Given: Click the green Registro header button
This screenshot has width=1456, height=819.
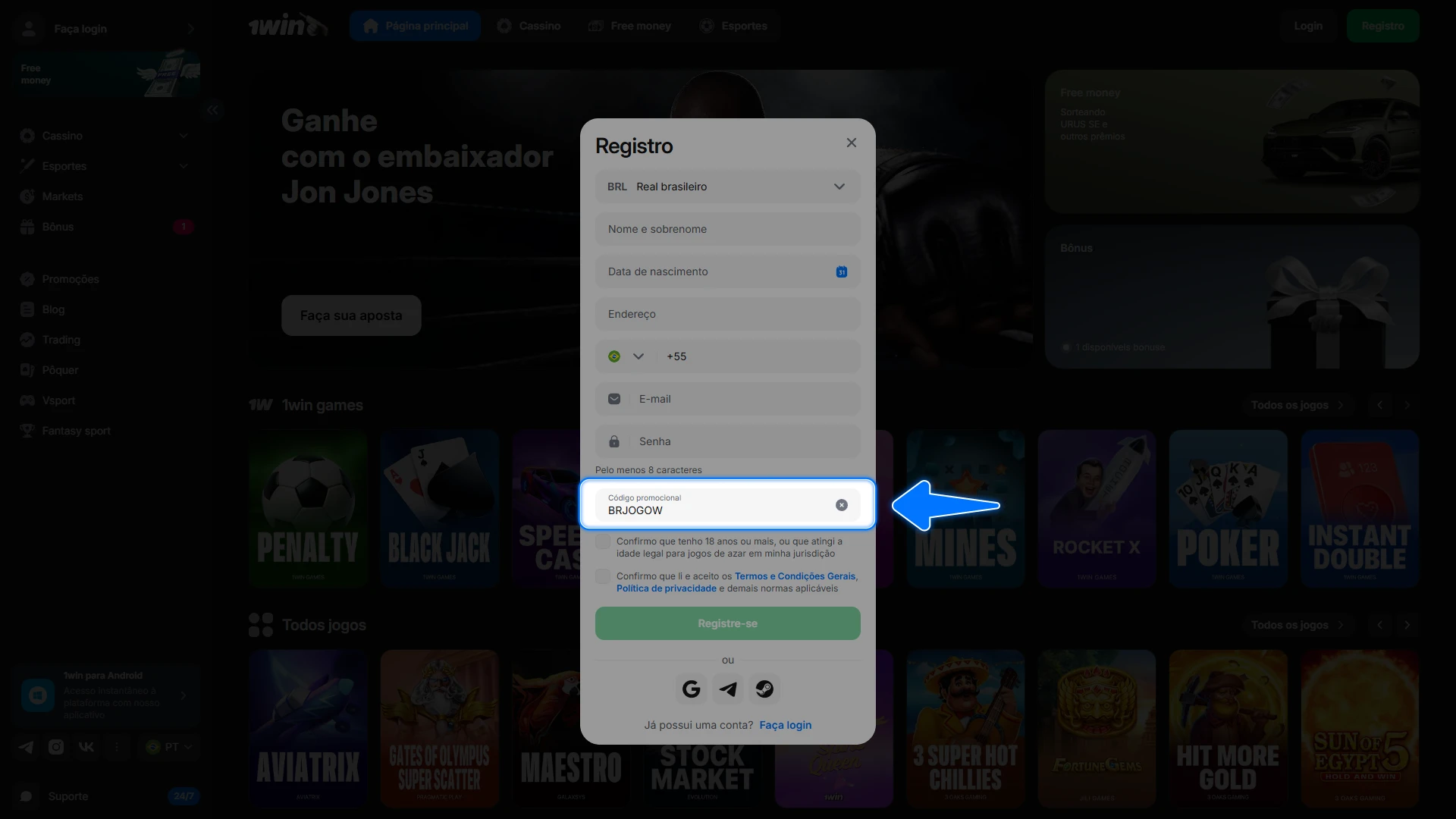Looking at the screenshot, I should (1383, 26).
